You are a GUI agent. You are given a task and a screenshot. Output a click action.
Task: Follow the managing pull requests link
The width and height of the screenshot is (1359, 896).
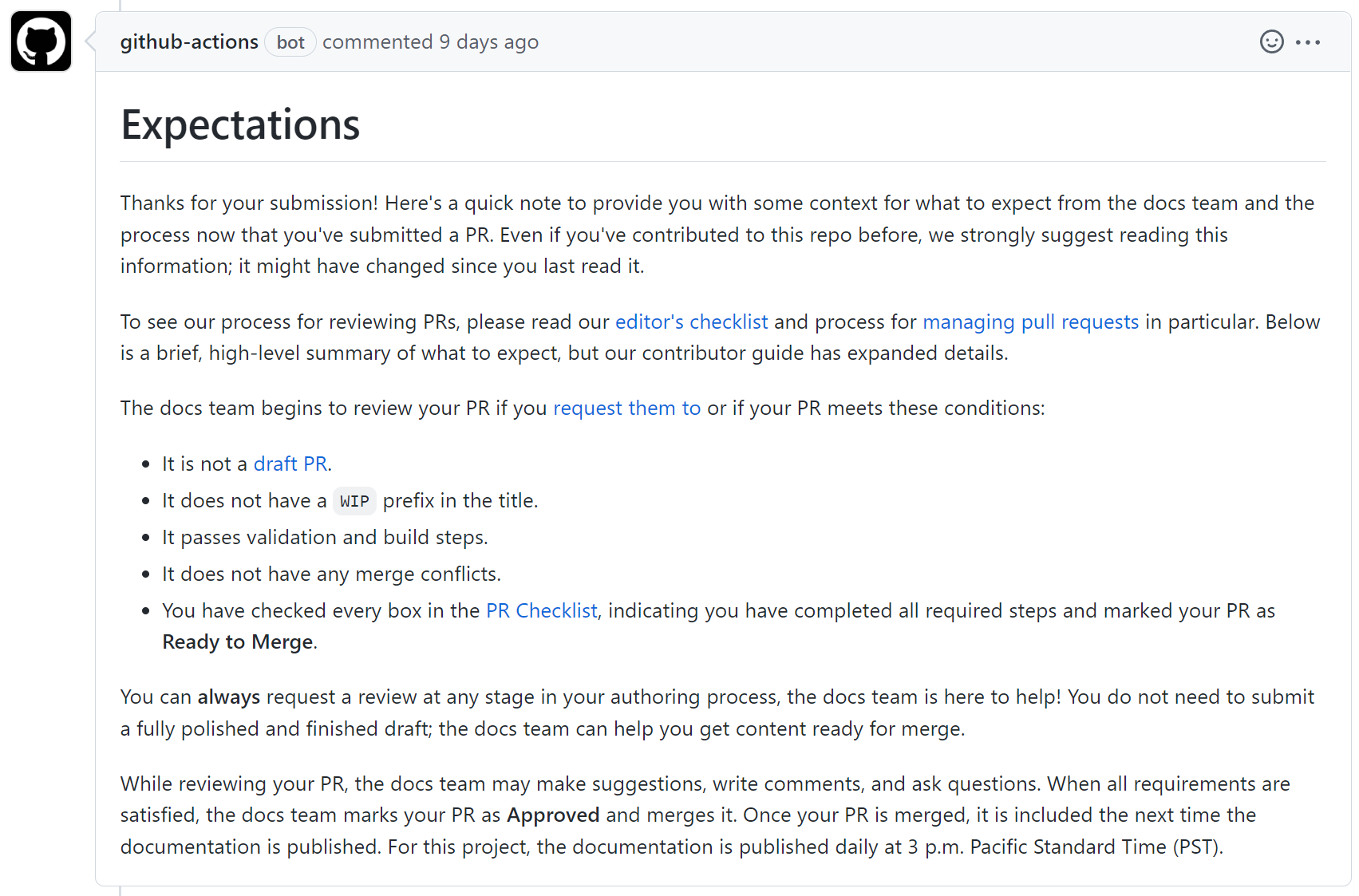1030,322
